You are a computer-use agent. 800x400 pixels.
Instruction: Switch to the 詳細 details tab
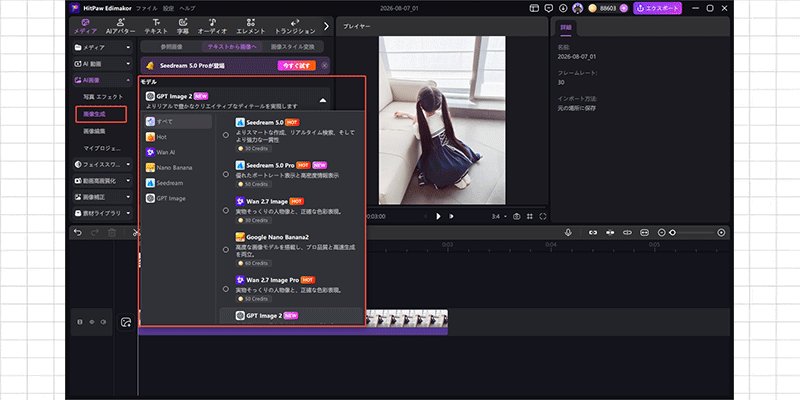[x=565, y=27]
